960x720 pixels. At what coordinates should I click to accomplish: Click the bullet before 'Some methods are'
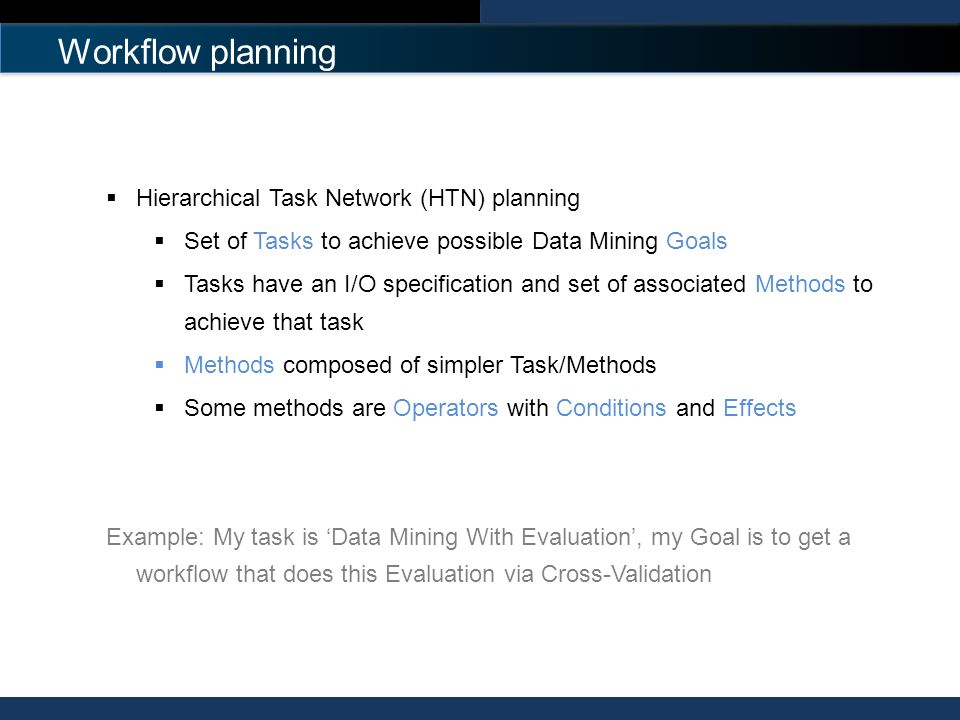coord(160,408)
